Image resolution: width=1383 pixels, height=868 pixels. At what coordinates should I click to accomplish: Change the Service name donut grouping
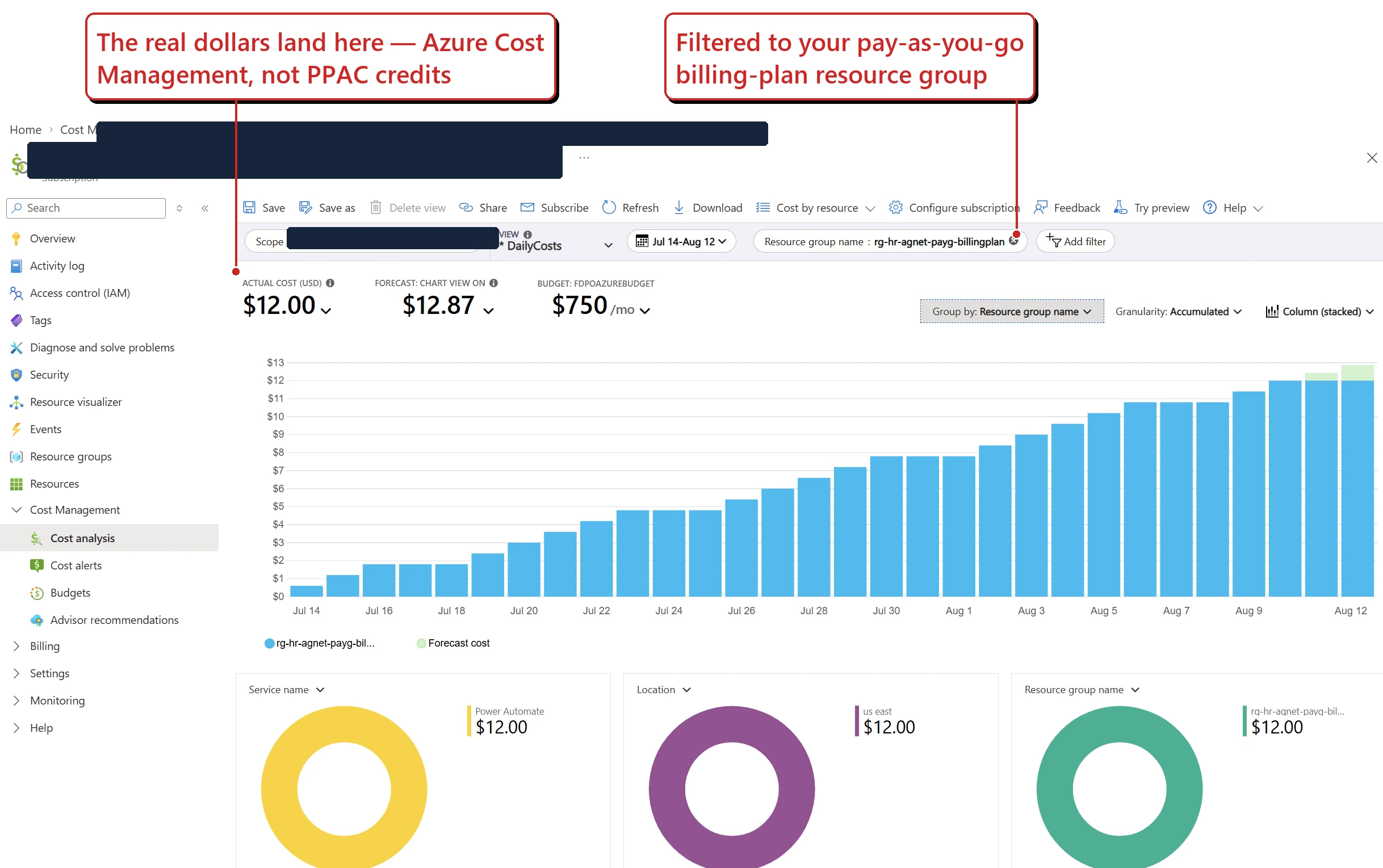287,690
